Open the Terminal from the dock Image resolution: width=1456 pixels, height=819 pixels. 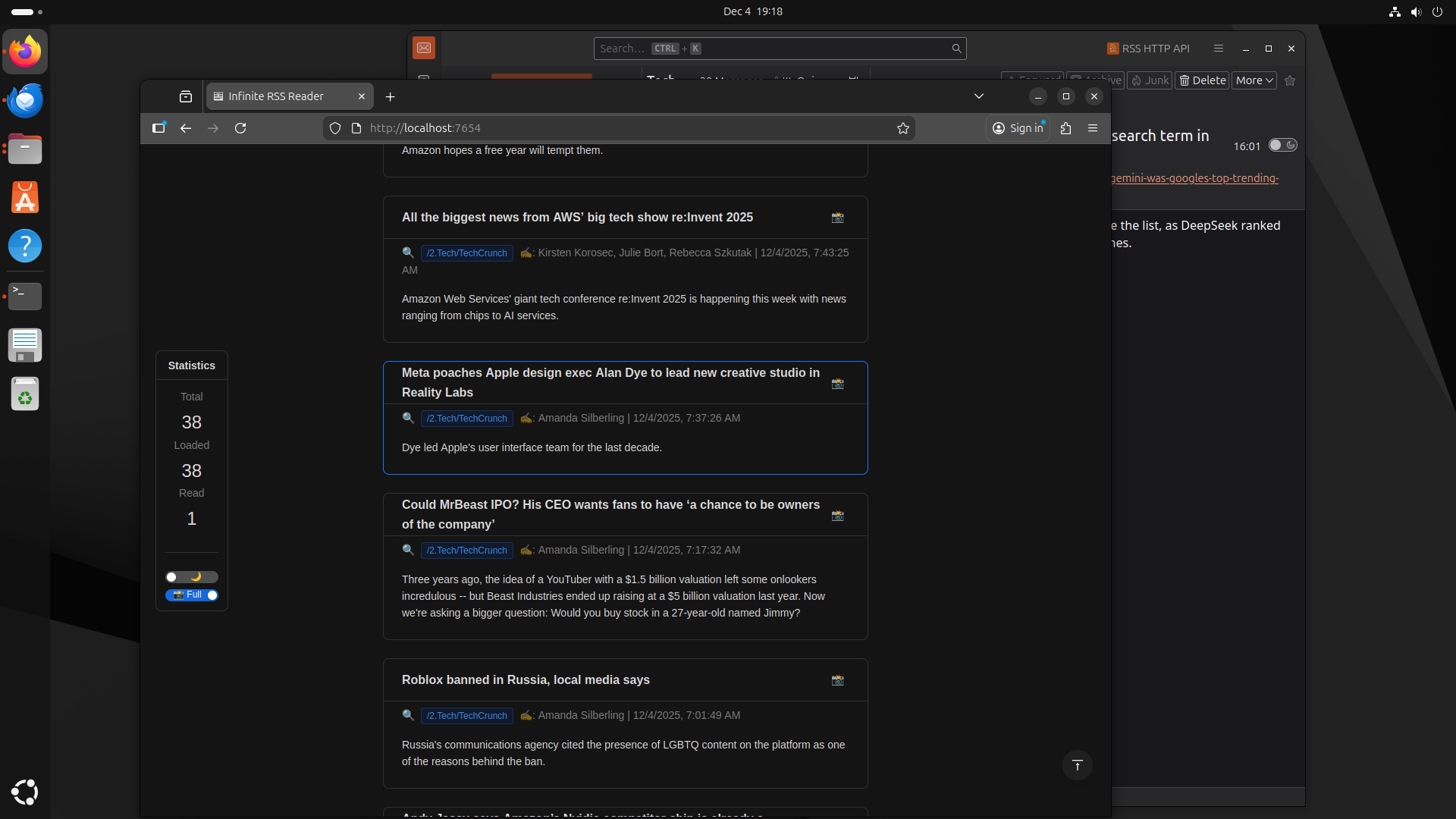(25, 297)
